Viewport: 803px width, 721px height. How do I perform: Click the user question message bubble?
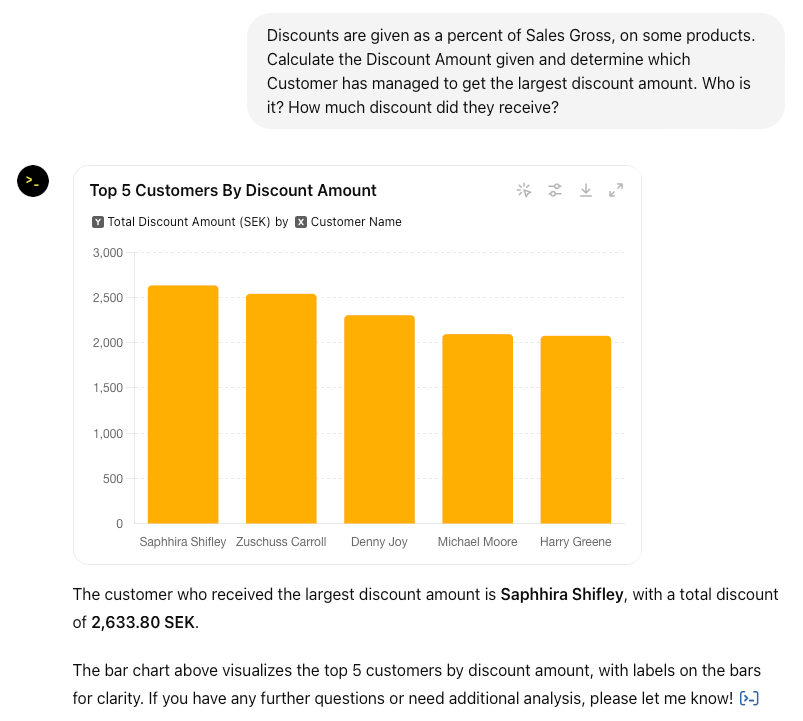point(516,71)
